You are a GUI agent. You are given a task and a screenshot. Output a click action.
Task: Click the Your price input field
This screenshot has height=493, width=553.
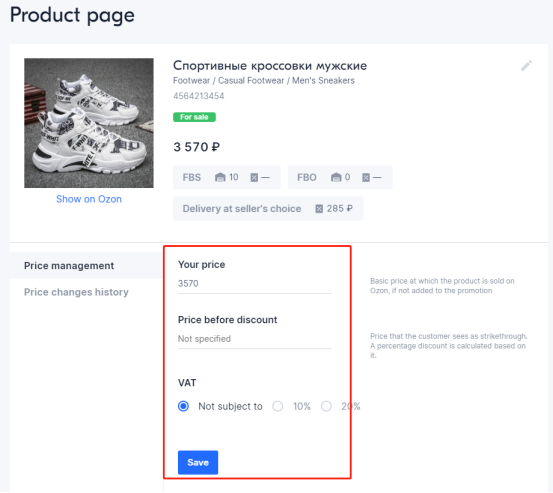click(255, 284)
